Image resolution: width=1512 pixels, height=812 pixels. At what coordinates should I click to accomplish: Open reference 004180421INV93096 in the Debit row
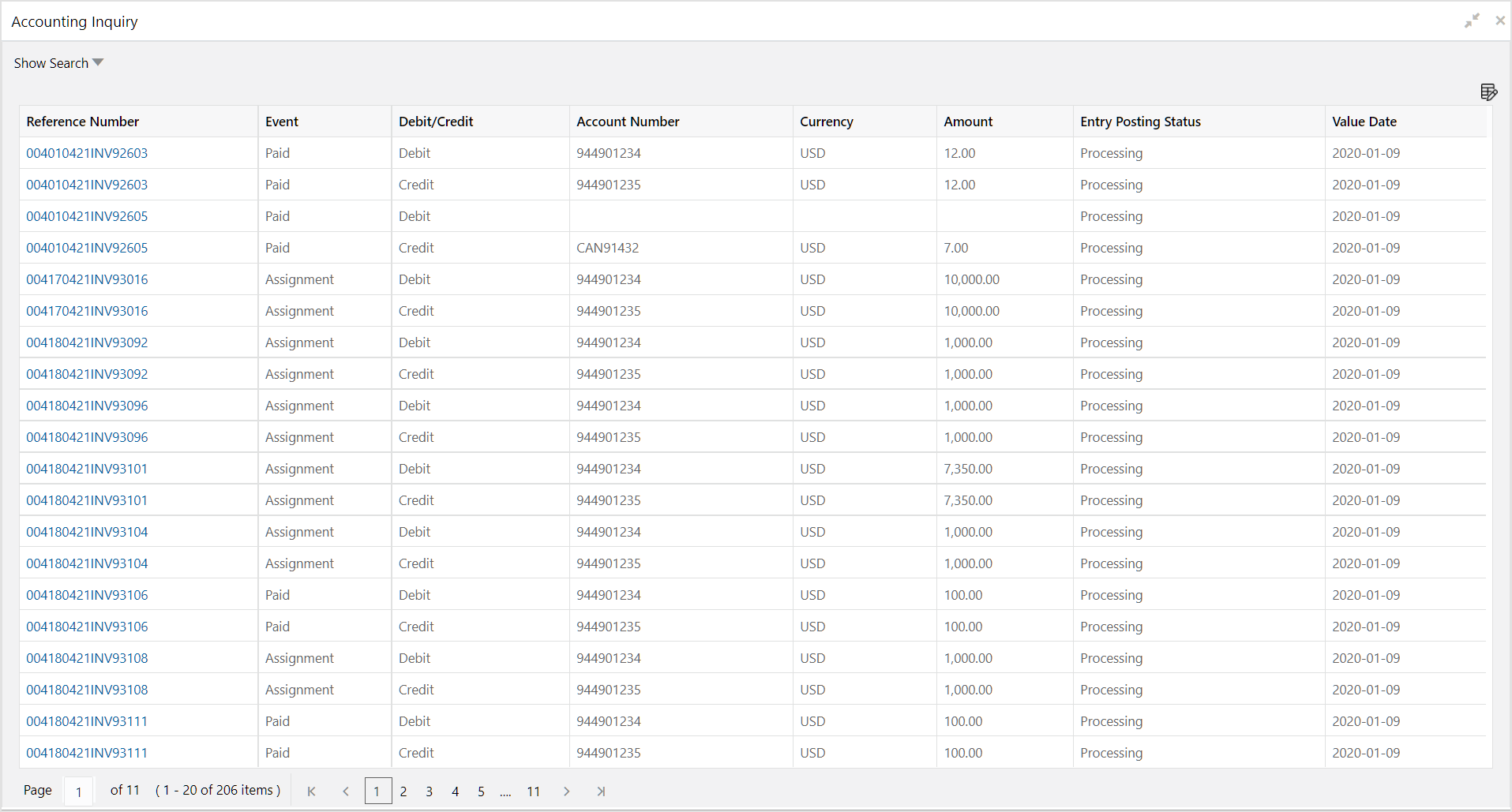(x=87, y=406)
